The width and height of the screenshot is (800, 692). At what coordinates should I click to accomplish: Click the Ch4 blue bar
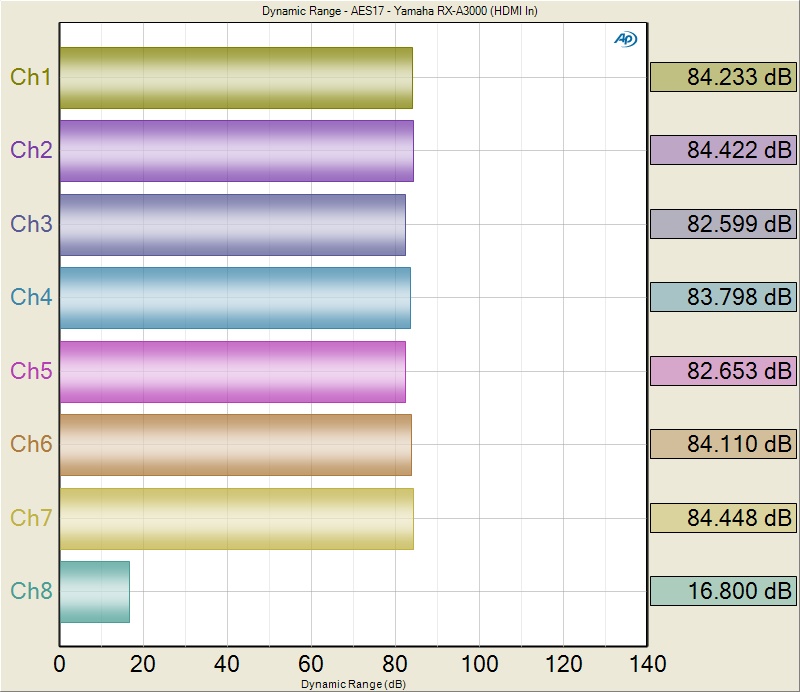pos(235,298)
